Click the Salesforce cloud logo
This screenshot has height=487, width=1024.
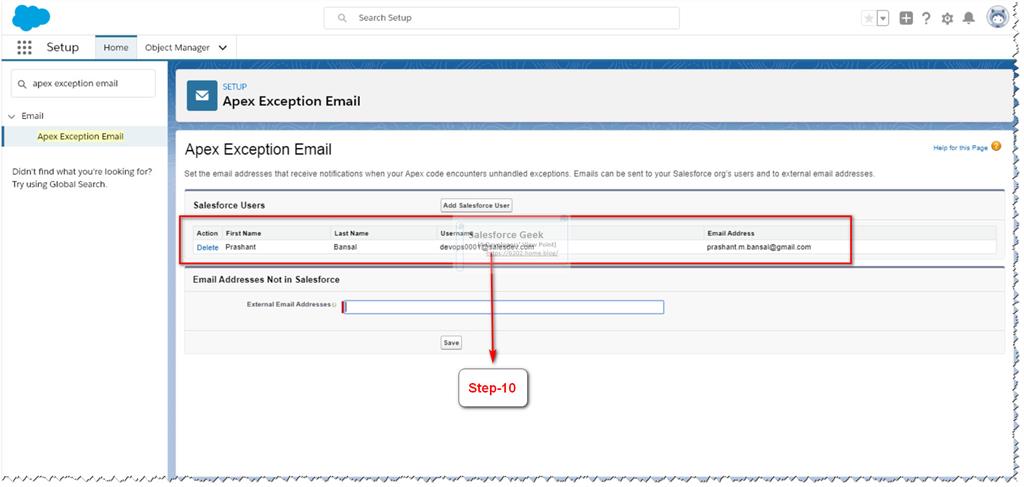[31, 18]
